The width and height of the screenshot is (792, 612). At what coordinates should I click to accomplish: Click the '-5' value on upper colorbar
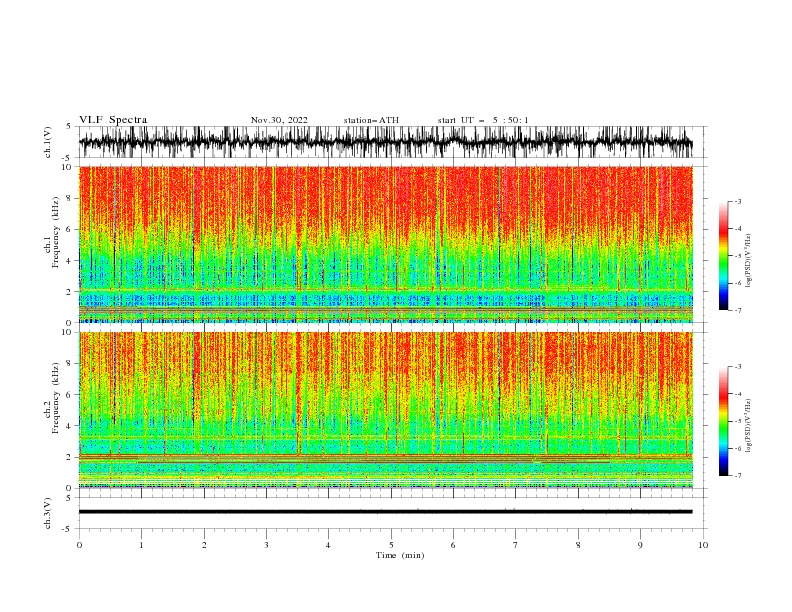tap(737, 256)
